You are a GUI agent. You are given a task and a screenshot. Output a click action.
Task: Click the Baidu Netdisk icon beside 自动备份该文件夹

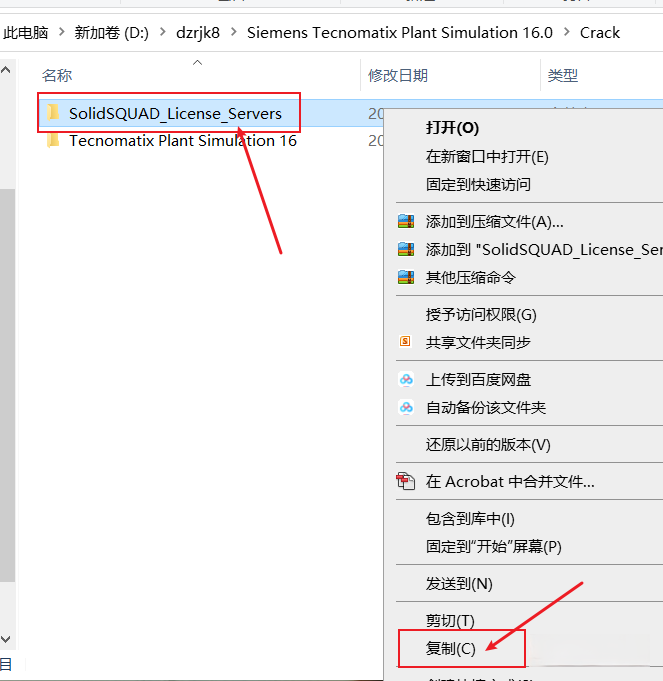406,407
